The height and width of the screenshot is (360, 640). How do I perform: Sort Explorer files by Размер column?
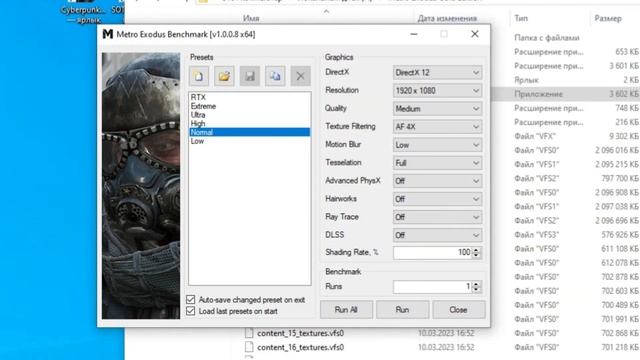click(x=608, y=18)
